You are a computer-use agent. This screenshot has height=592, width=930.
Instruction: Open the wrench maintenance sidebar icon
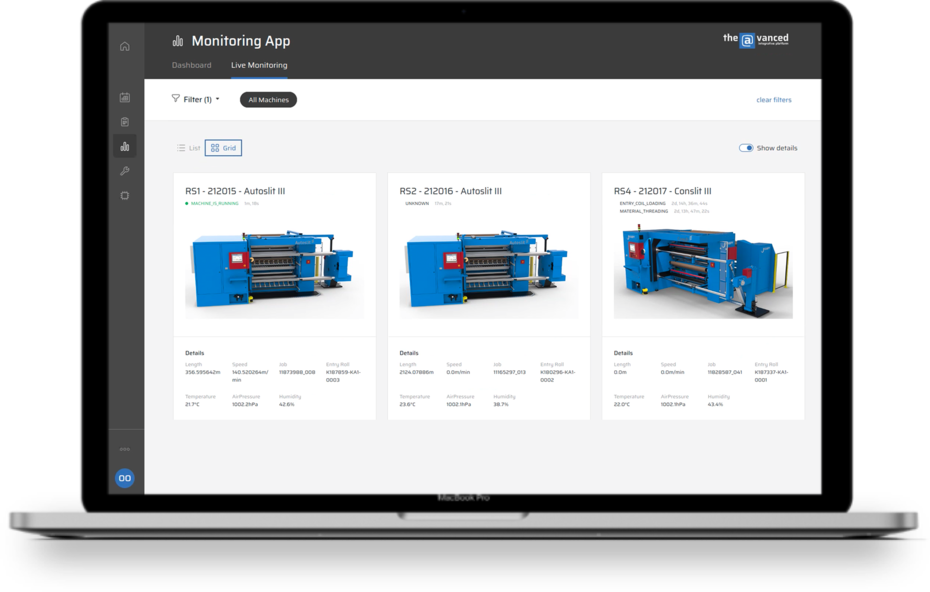[125, 171]
